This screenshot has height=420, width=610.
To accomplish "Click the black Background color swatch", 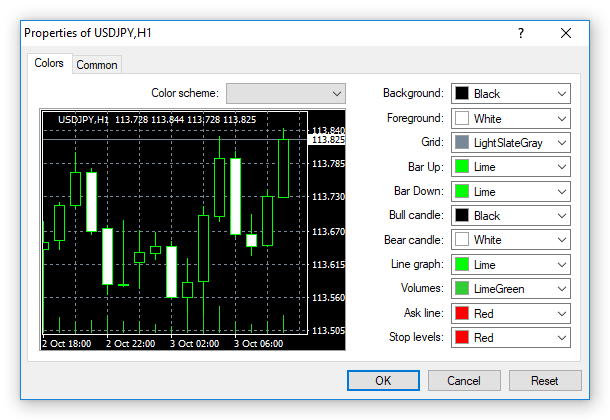I will pyautogui.click(x=462, y=93).
